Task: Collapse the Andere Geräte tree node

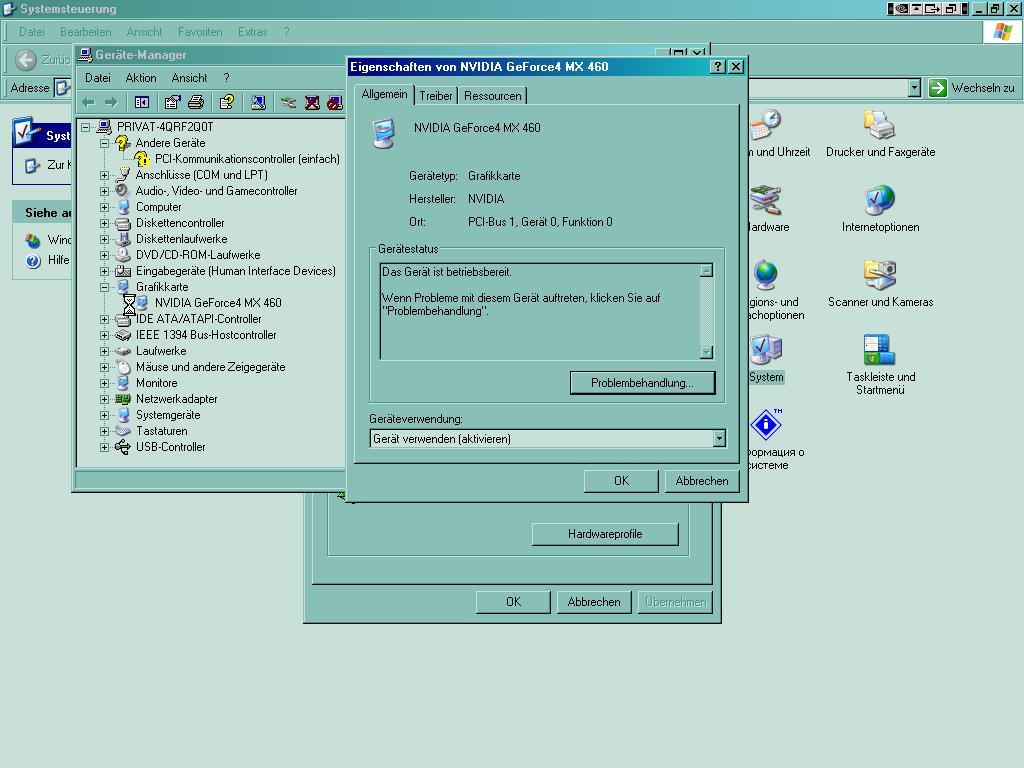Action: tap(104, 143)
